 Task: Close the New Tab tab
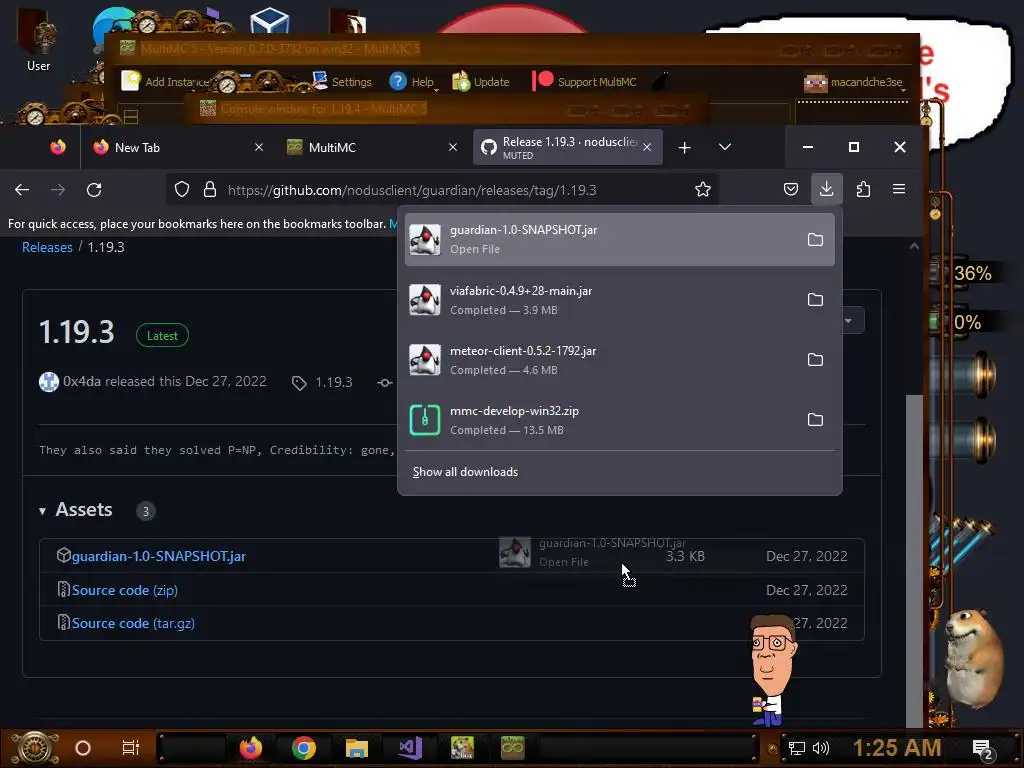tap(259, 147)
